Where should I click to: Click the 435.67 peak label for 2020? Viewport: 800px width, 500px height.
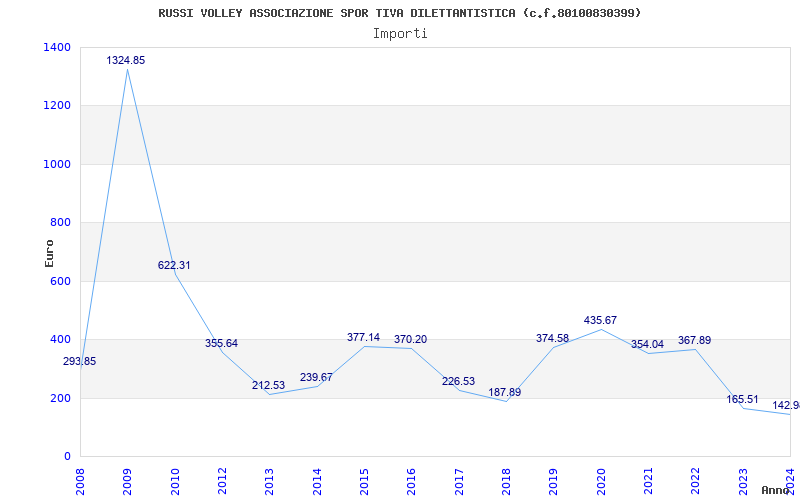click(600, 320)
